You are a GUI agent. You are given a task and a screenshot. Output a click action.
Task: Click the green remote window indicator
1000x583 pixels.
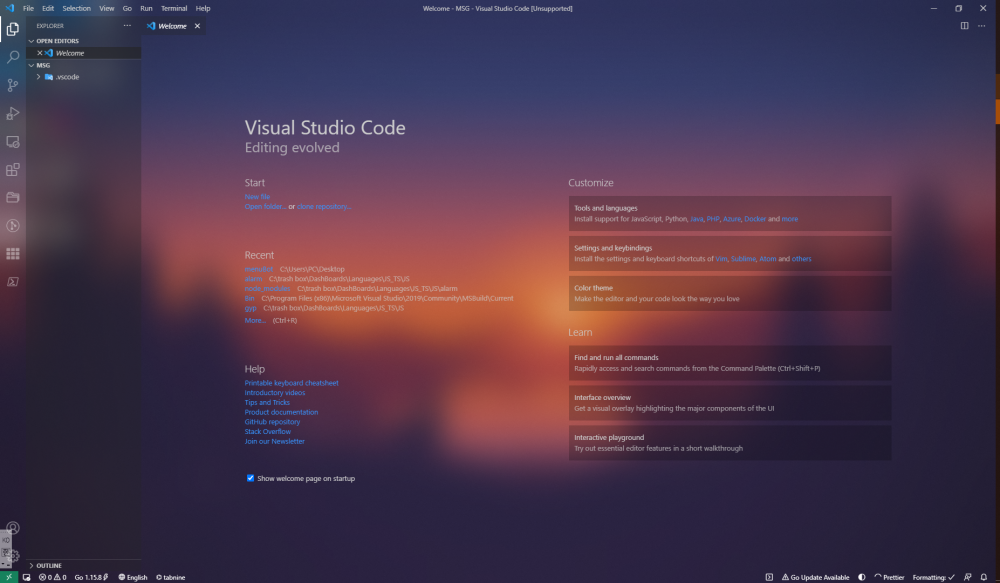[8, 577]
